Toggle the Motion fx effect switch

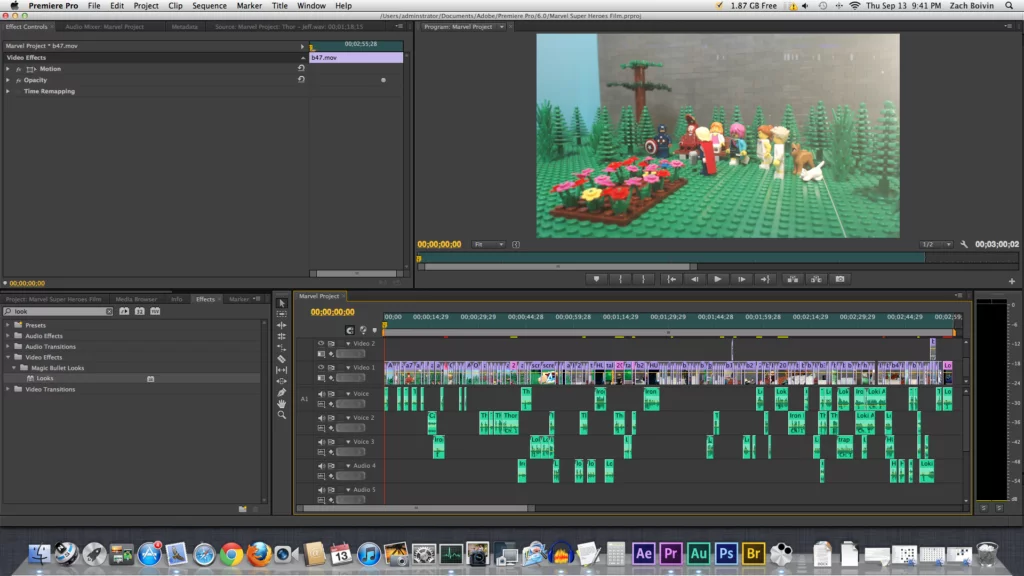[x=18, y=69]
